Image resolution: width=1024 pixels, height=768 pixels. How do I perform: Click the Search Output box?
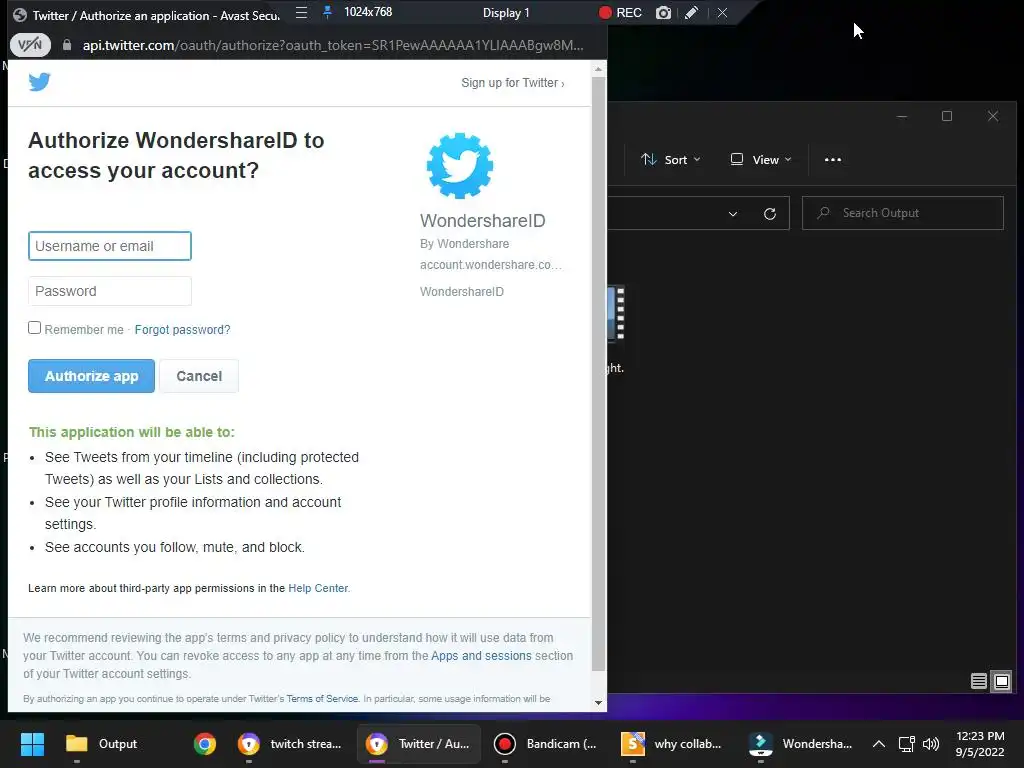(903, 213)
